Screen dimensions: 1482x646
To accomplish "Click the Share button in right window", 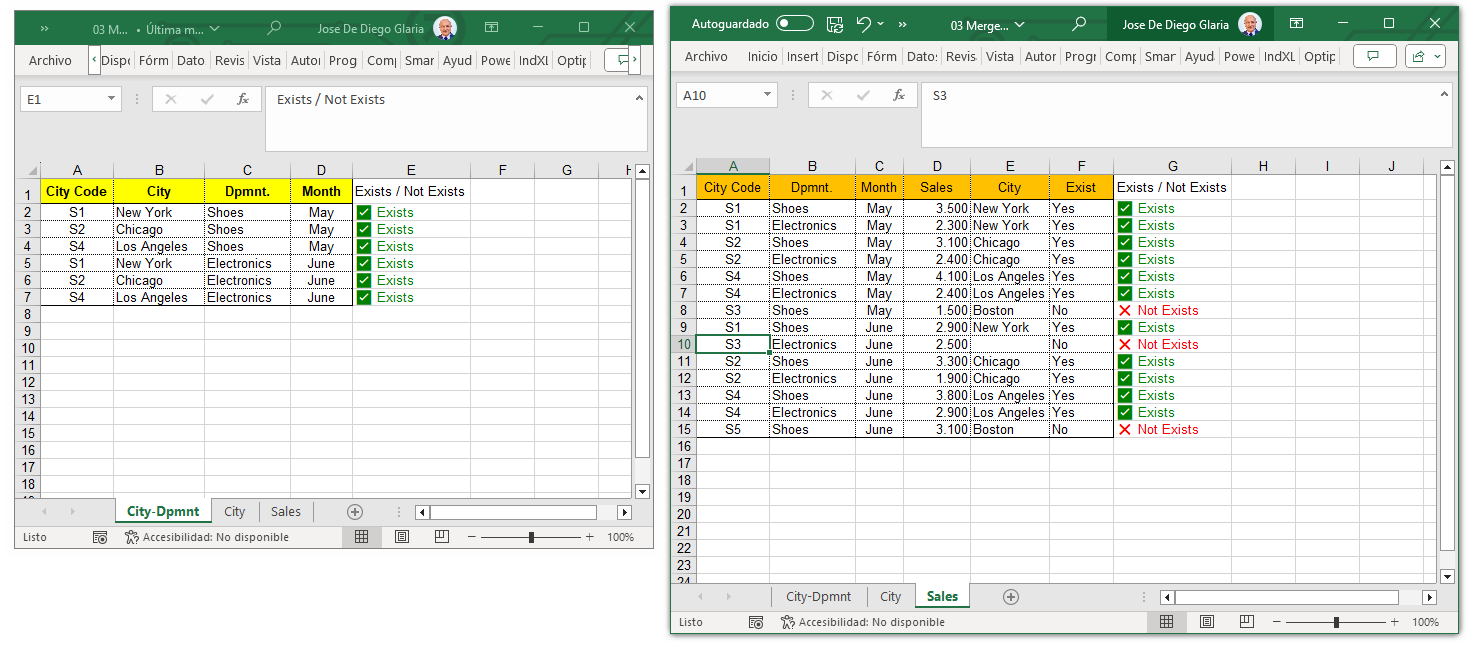I will point(1425,56).
